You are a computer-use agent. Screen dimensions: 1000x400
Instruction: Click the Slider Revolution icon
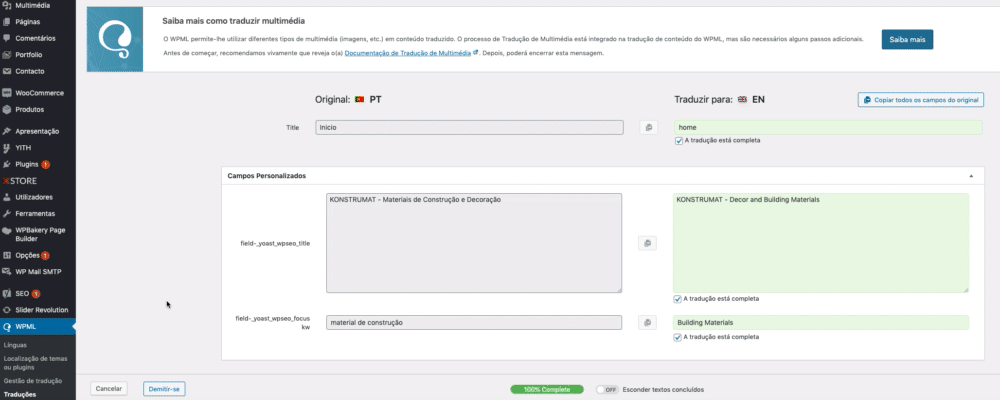(x=7, y=310)
